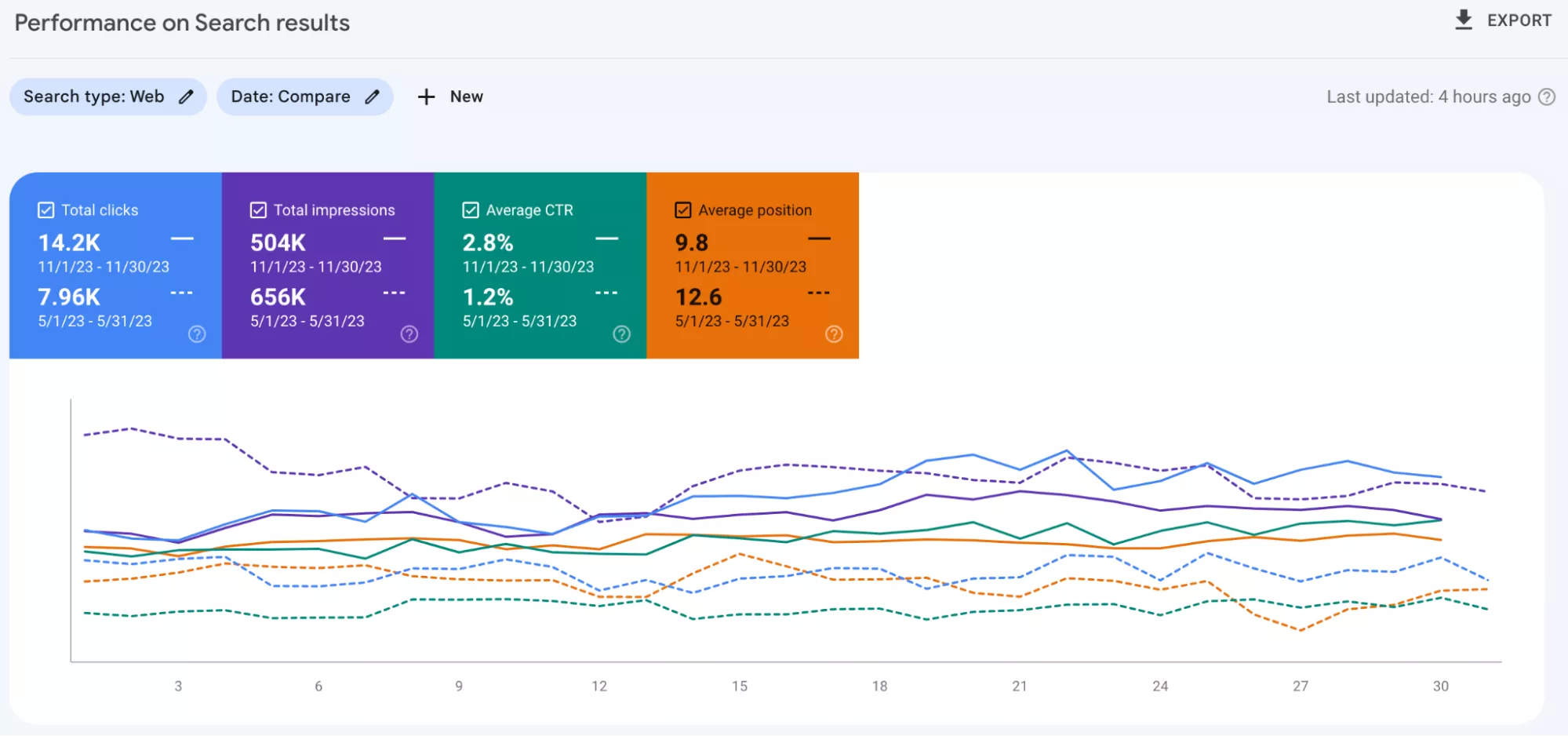Screen dimensions: 1568x736
Task: Uncheck the Average position checkbox
Action: point(683,210)
